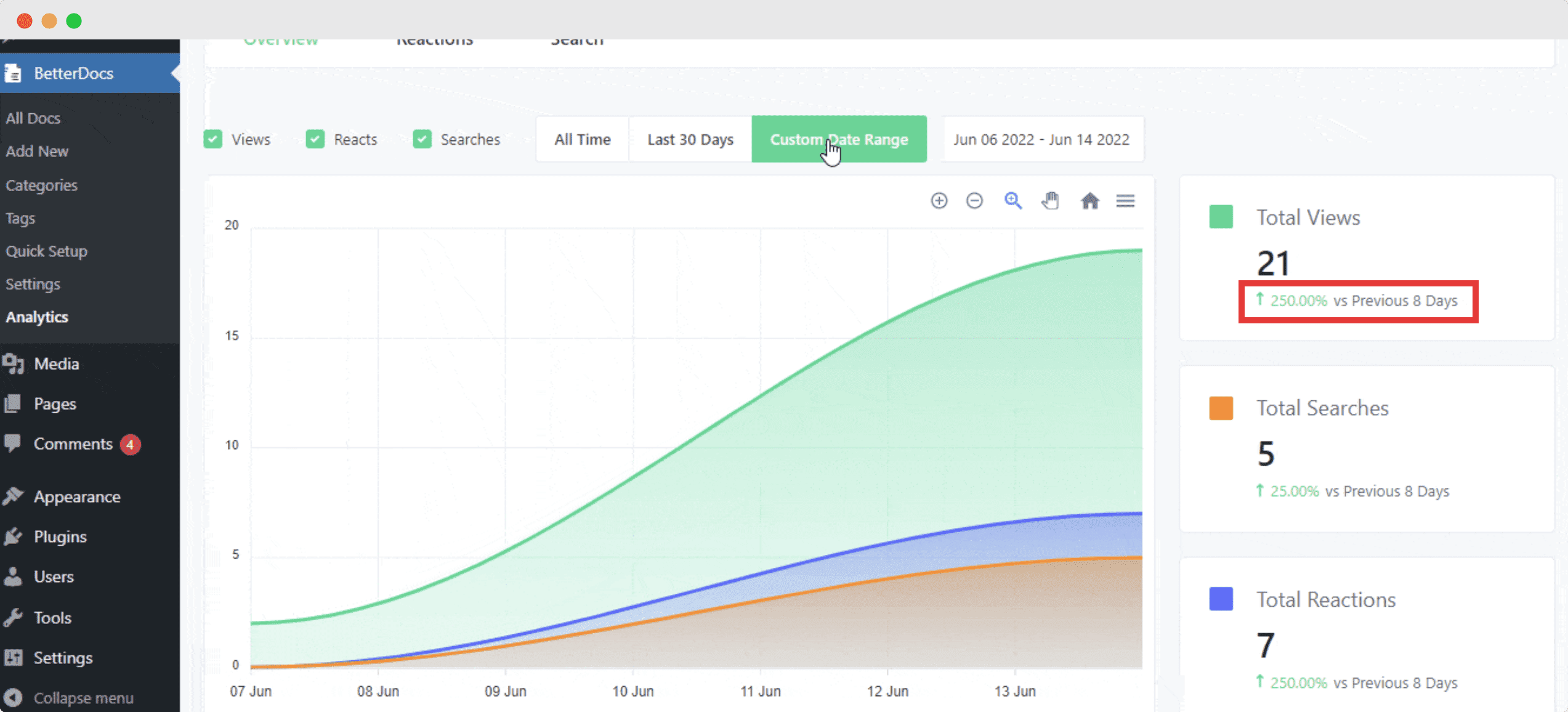Open Analytics from the BetterDocs menu
This screenshot has height=712, width=1568.
click(37, 317)
